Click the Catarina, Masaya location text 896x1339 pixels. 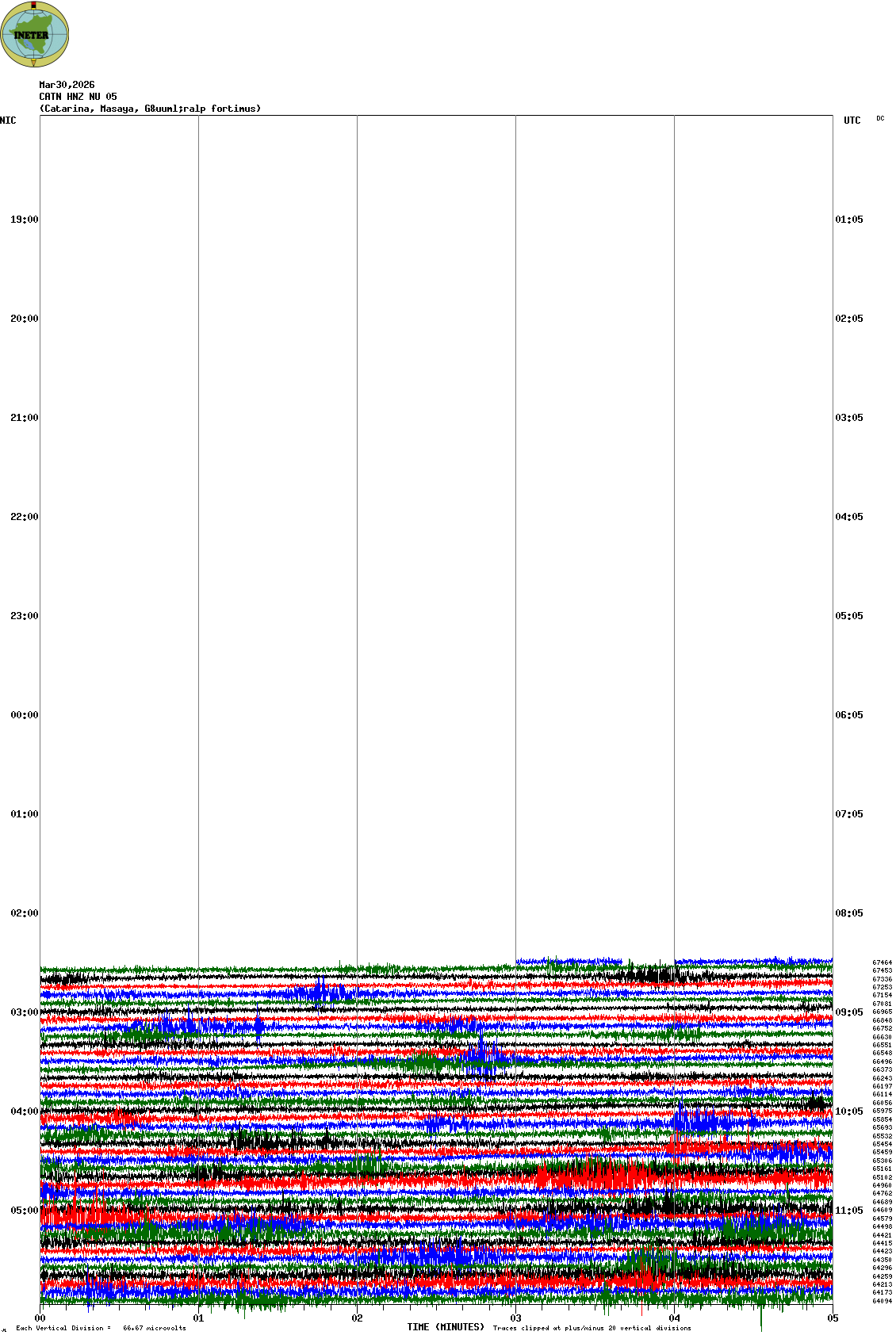(150, 109)
